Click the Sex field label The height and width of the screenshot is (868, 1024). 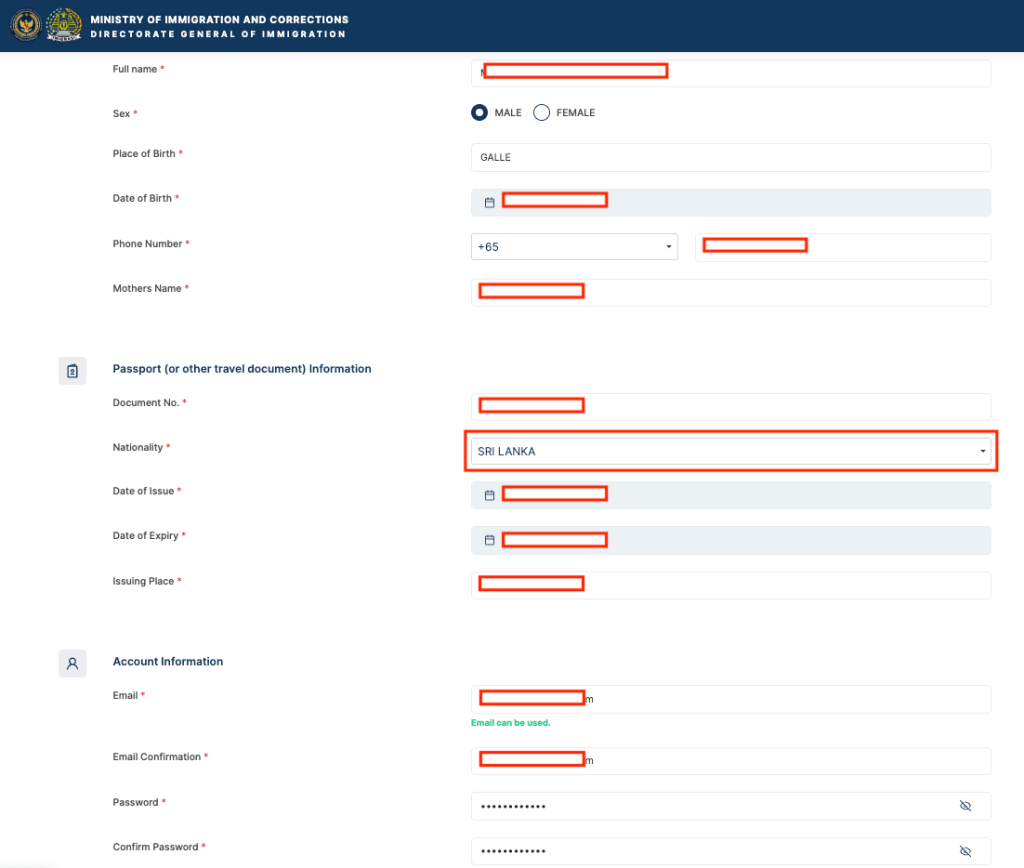[x=121, y=113]
